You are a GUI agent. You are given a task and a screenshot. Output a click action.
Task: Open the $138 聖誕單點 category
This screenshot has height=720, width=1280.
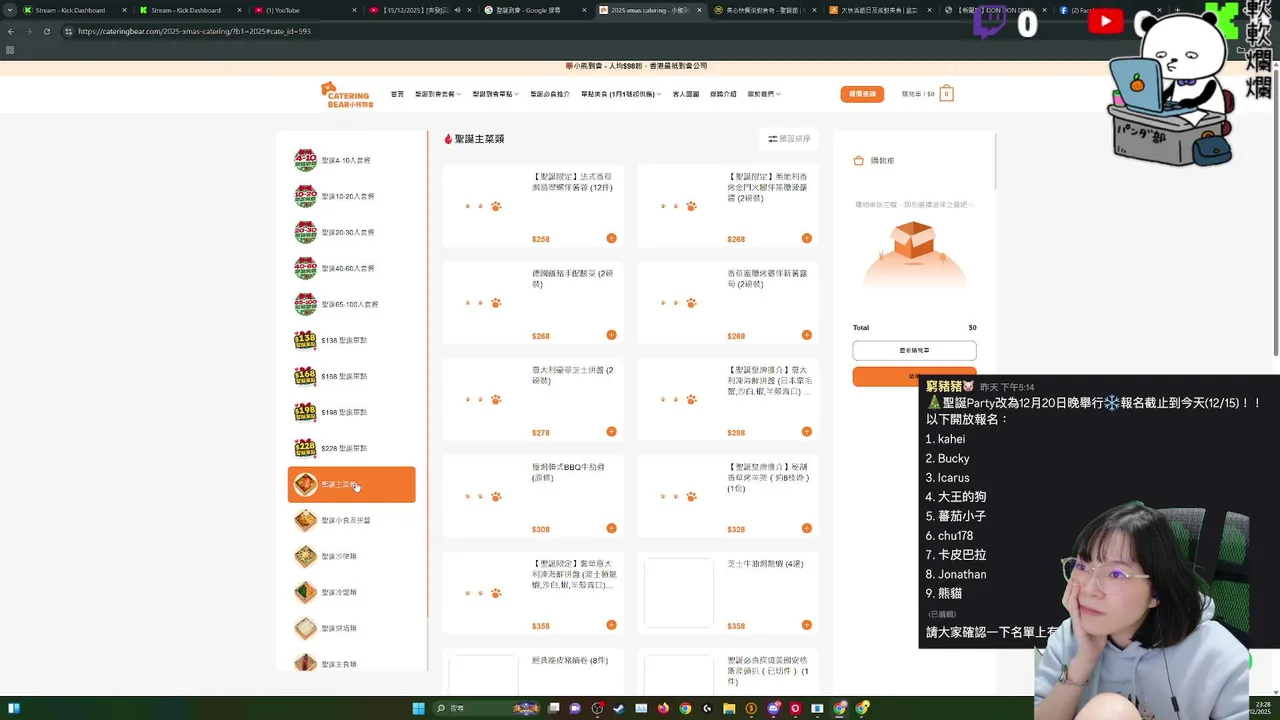click(351, 340)
